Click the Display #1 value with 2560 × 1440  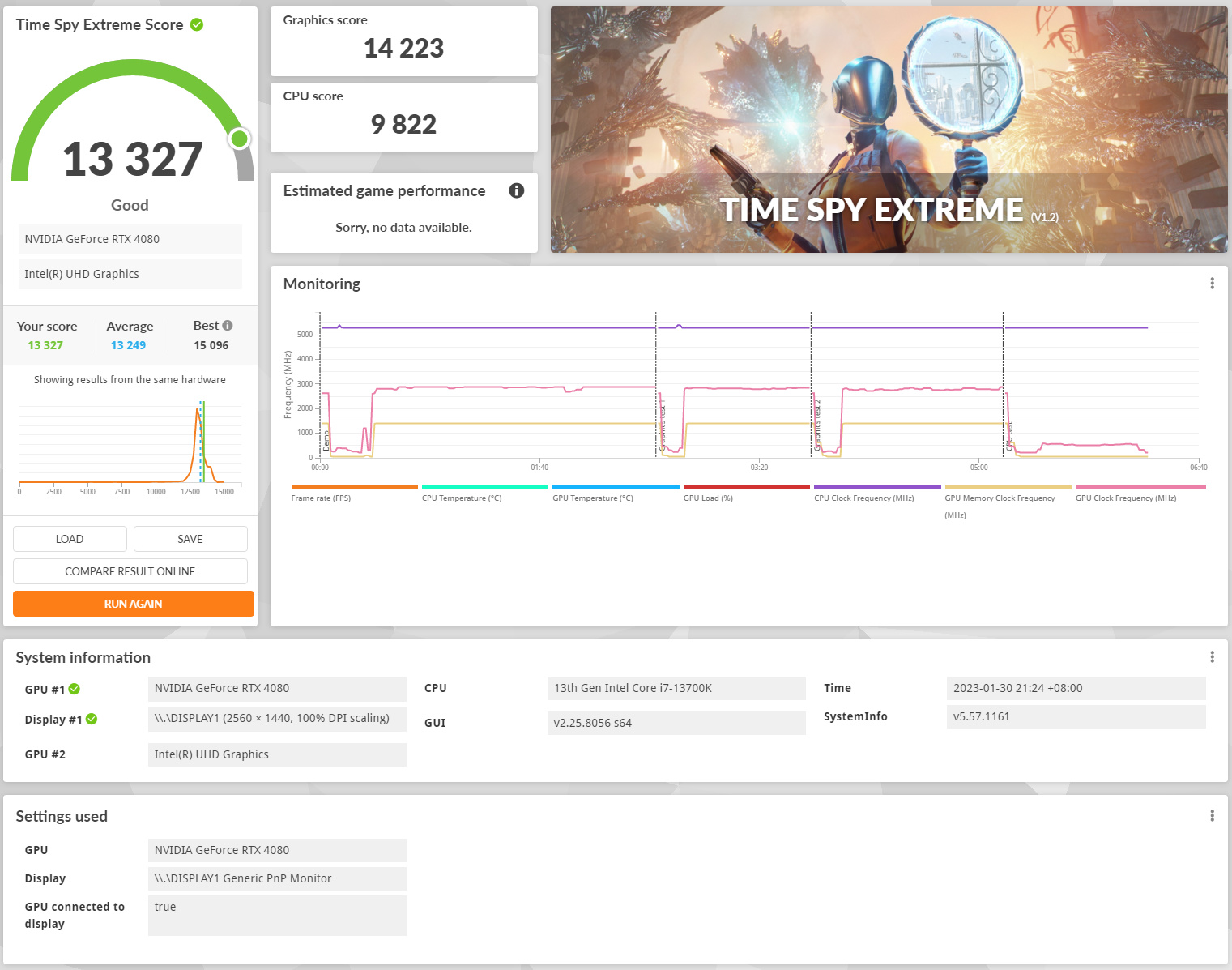click(x=277, y=719)
